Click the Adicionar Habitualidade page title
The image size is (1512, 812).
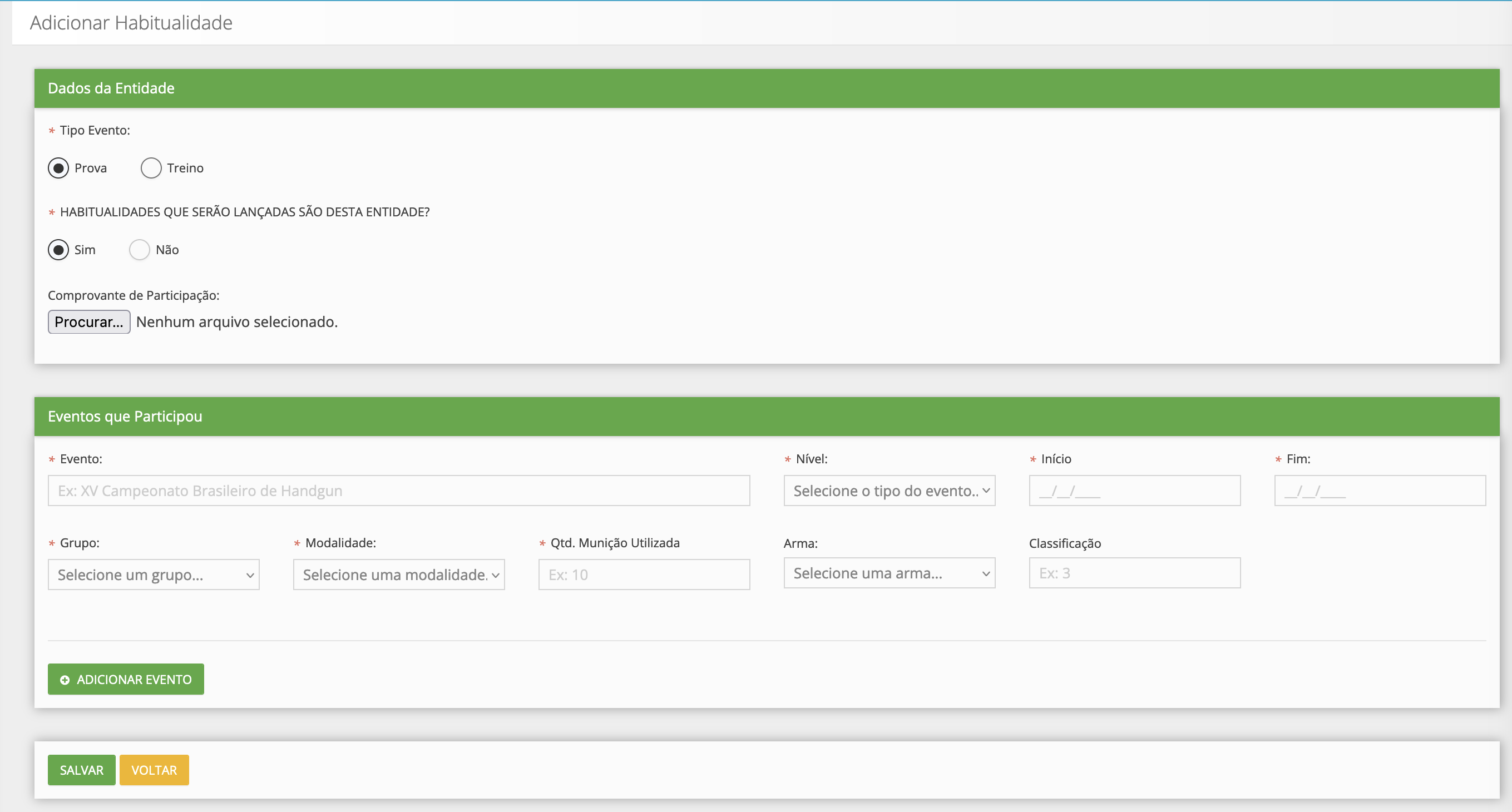[x=131, y=22]
